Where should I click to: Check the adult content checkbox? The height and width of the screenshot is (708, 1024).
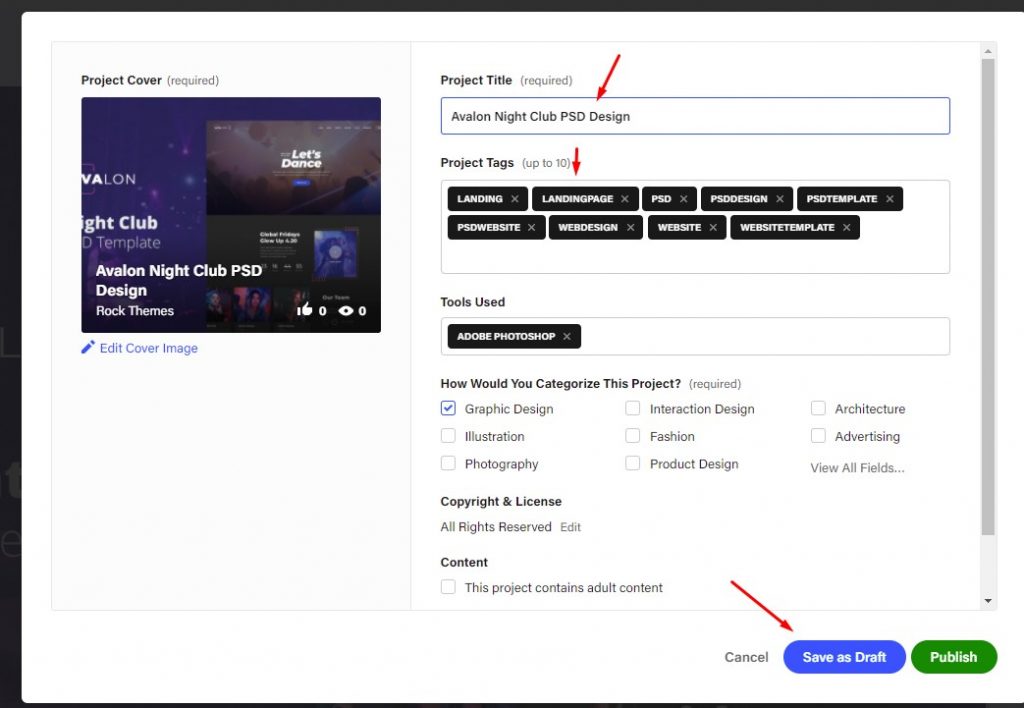point(448,587)
